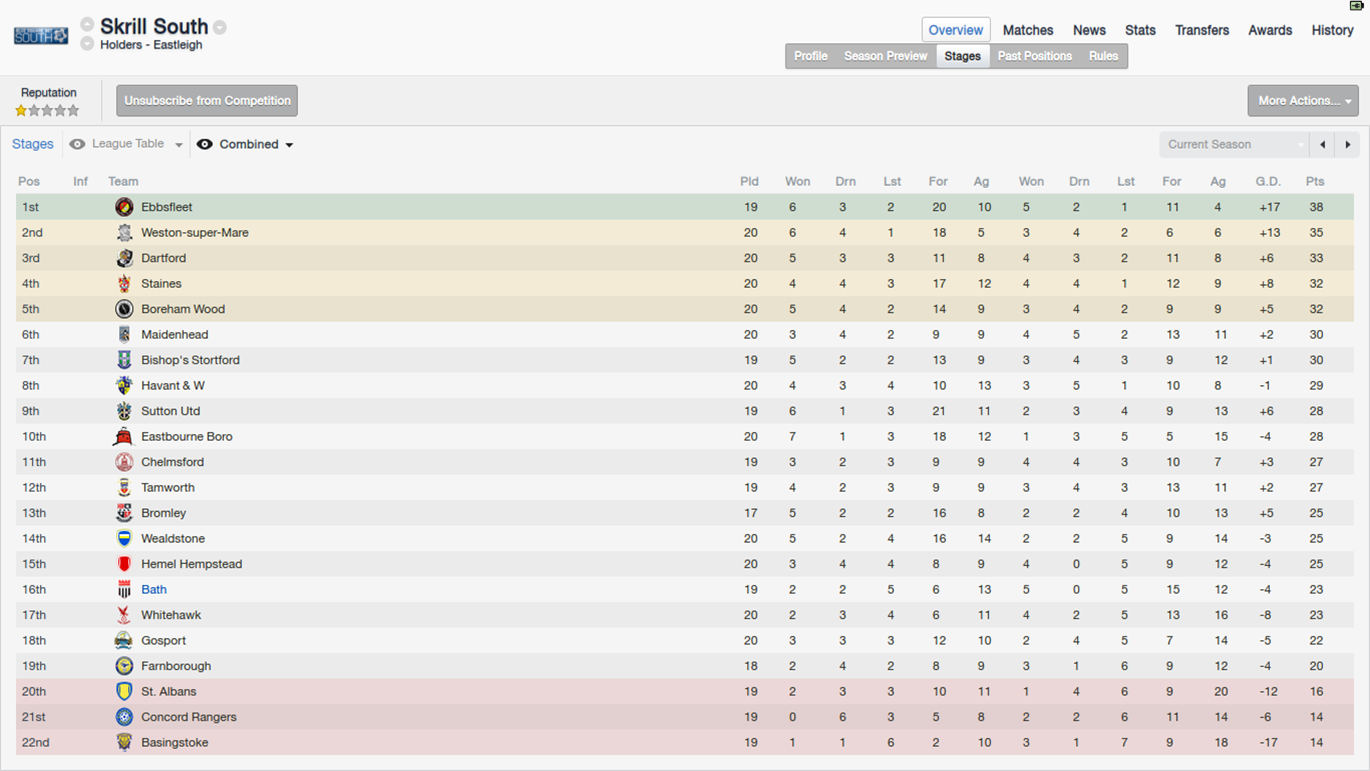Click Unsubscribe from Competition button
Image resolution: width=1370 pixels, height=771 pixels.
point(207,101)
